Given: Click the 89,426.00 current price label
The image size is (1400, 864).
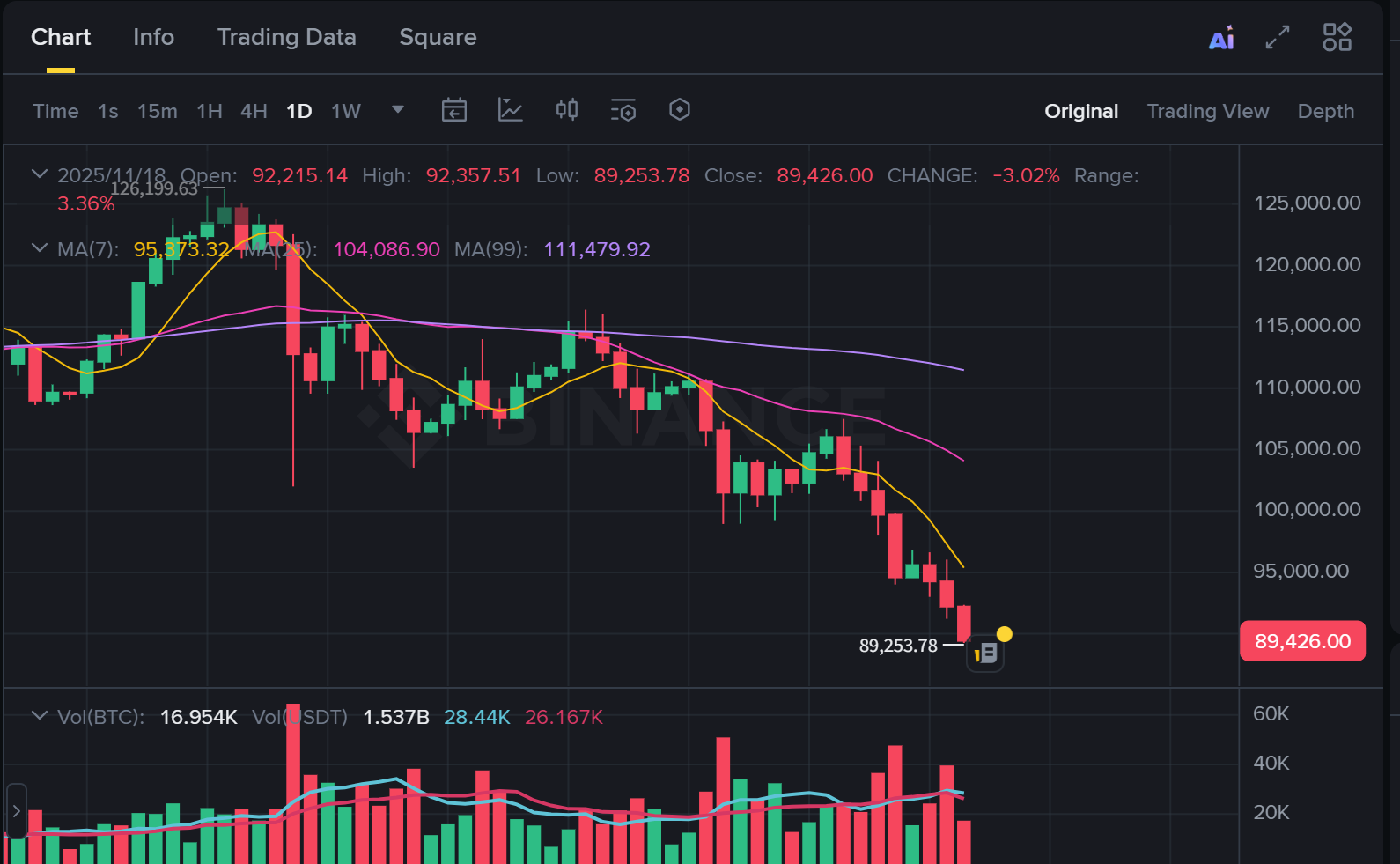Looking at the screenshot, I should [x=1302, y=641].
